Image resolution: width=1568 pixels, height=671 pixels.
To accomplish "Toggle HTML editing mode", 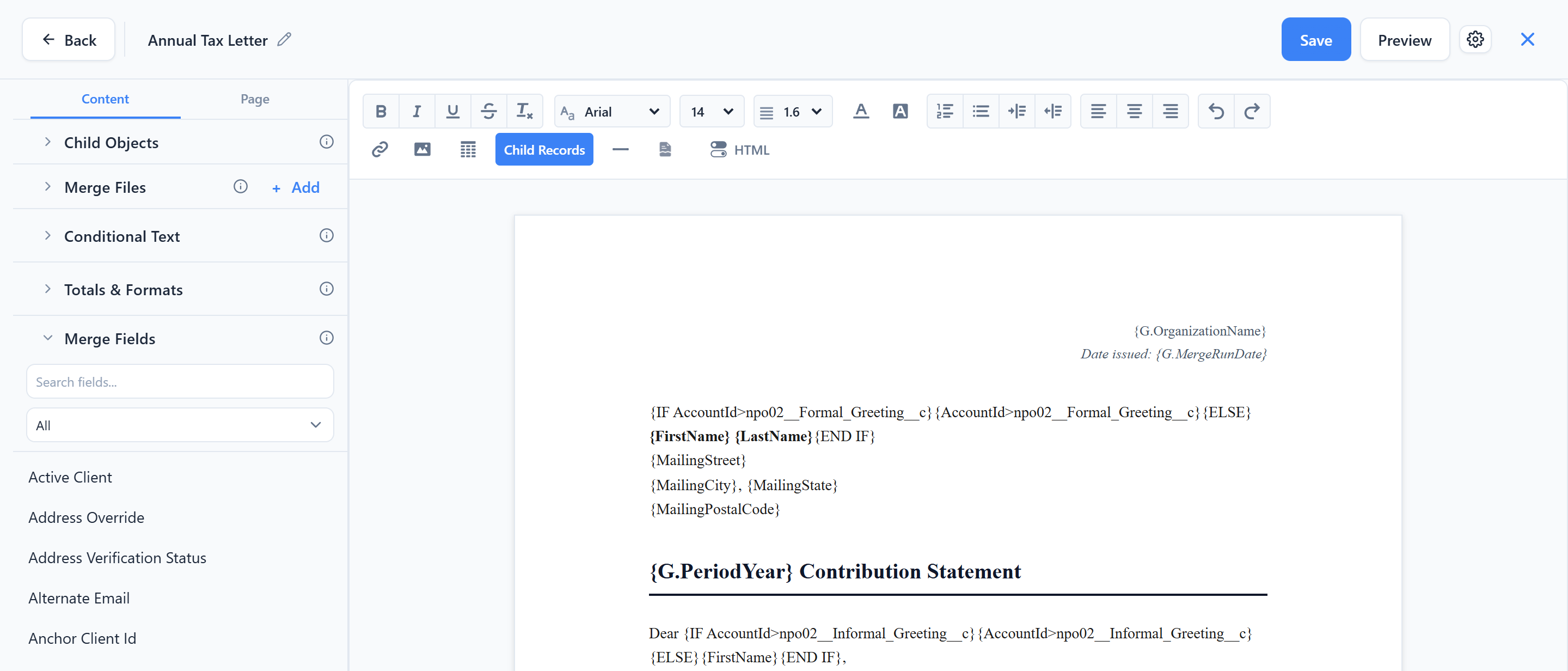I will pyautogui.click(x=739, y=149).
